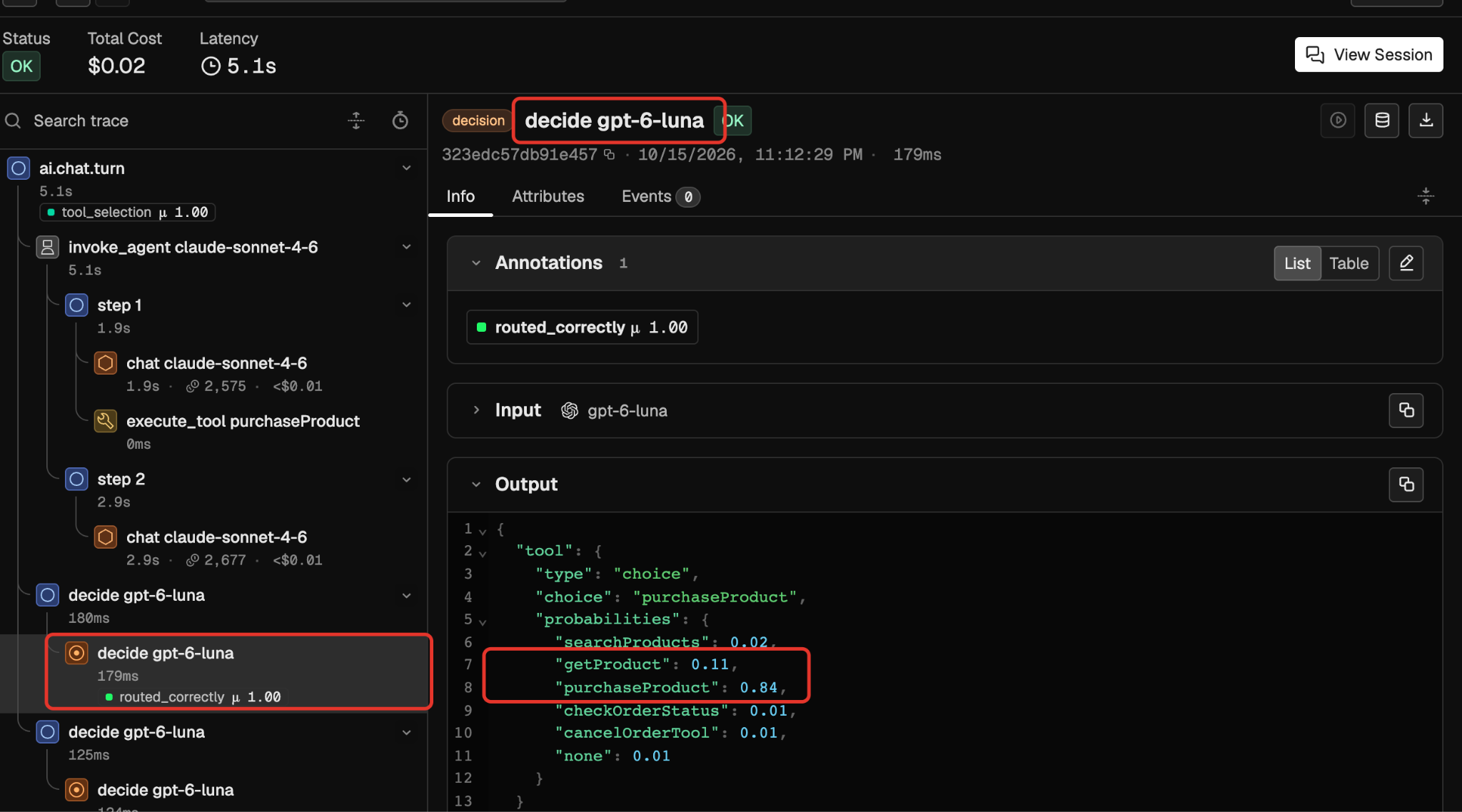This screenshot has height=812, width=1462.
Task: Collapse the ai.chat.turn tree node
Action: coord(406,168)
